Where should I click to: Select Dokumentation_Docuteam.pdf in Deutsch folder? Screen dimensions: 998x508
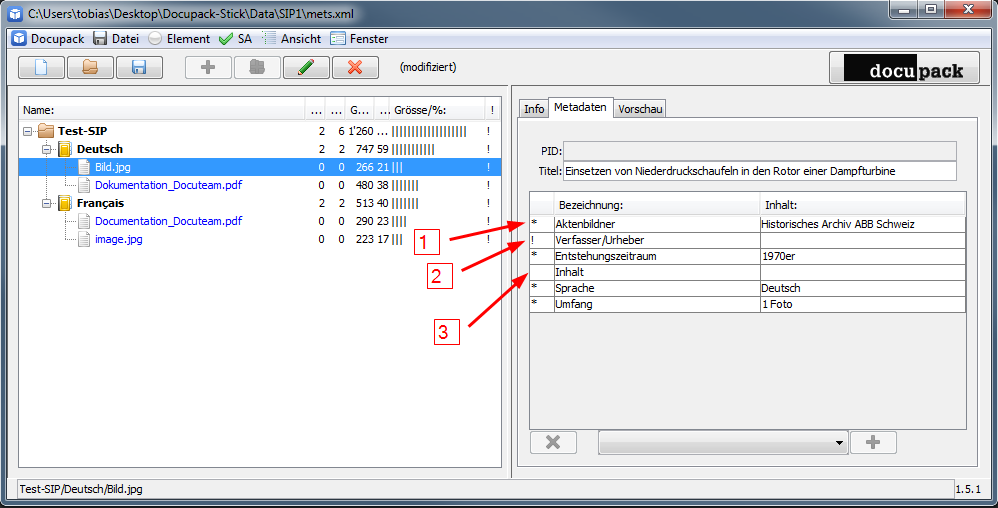[168, 185]
